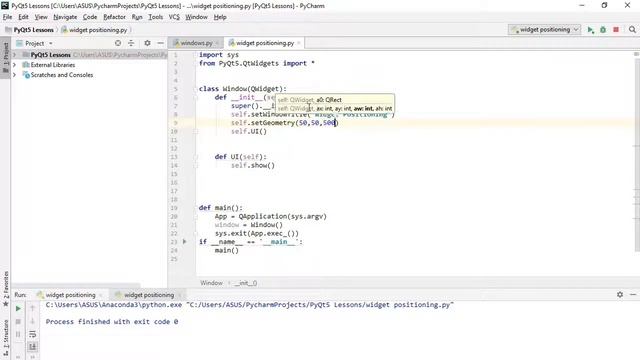The width and height of the screenshot is (640, 360).
Task: Expand the PyQt5 Lessons project folder
Action: click(15, 55)
